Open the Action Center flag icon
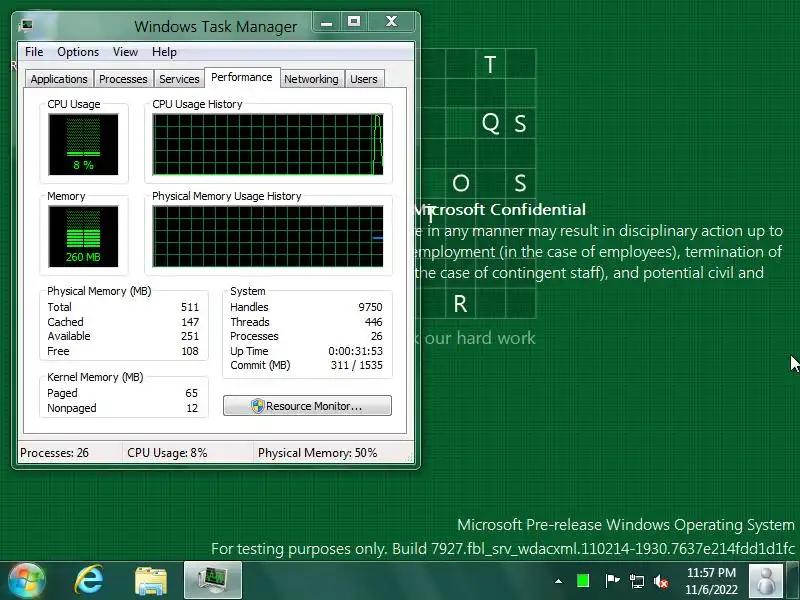 tap(612, 581)
